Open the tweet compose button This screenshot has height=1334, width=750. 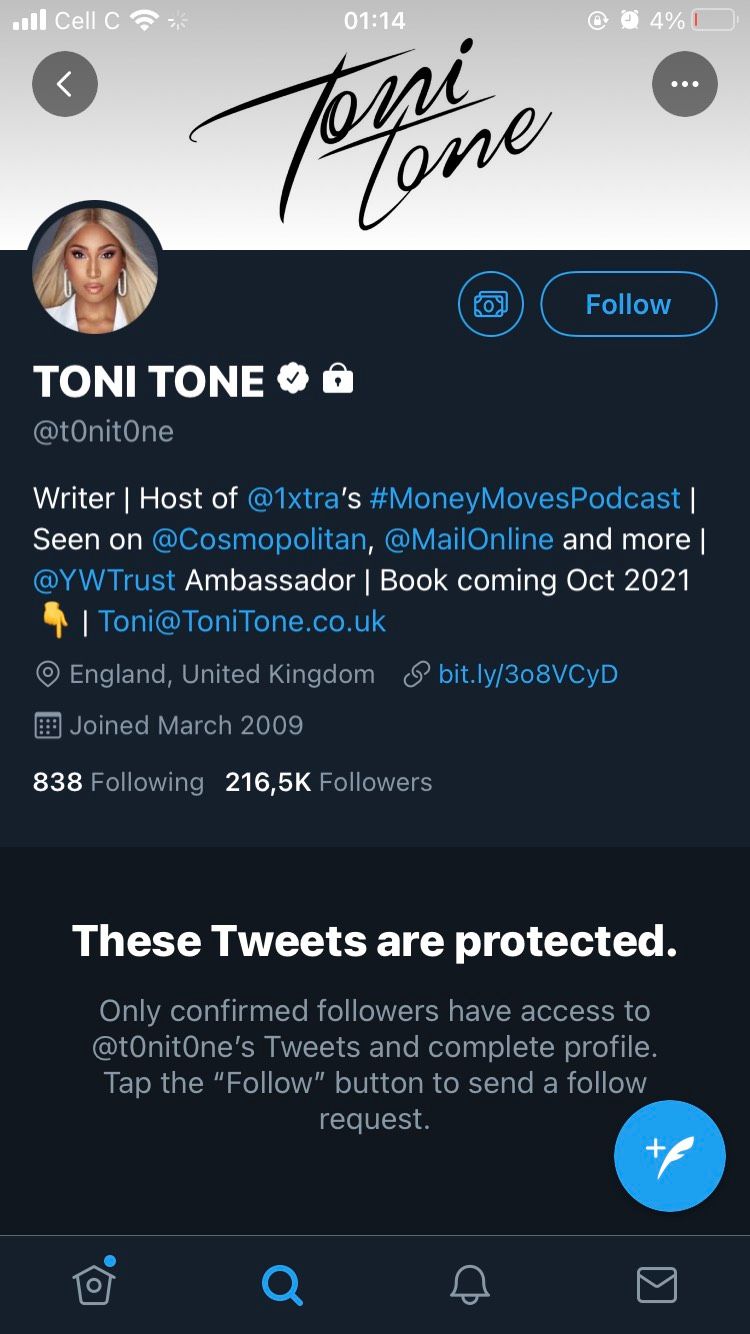[669, 1155]
